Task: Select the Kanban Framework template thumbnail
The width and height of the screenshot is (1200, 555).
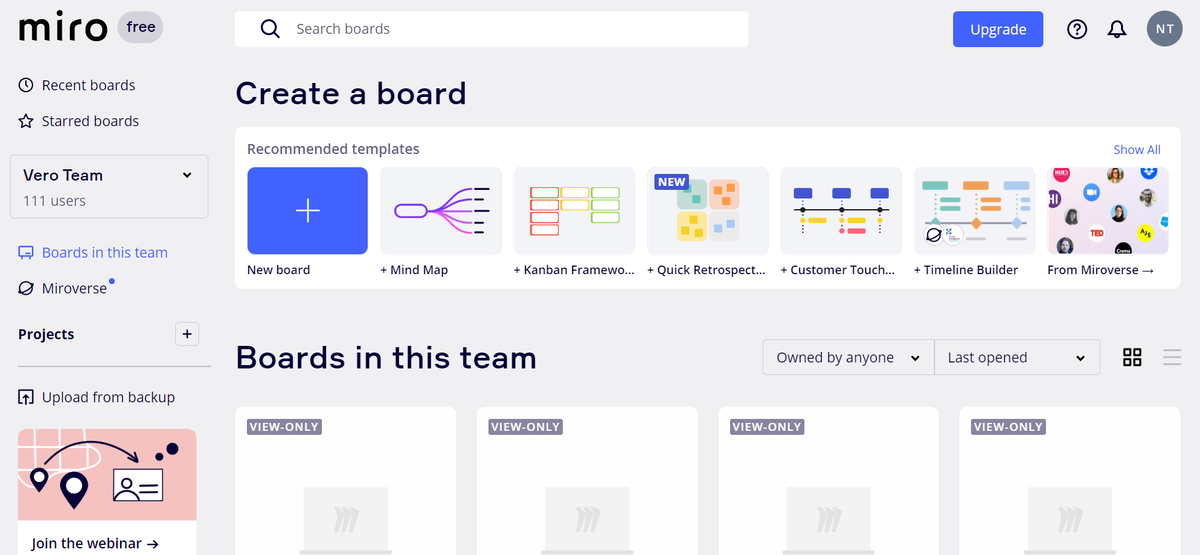Action: click(574, 210)
